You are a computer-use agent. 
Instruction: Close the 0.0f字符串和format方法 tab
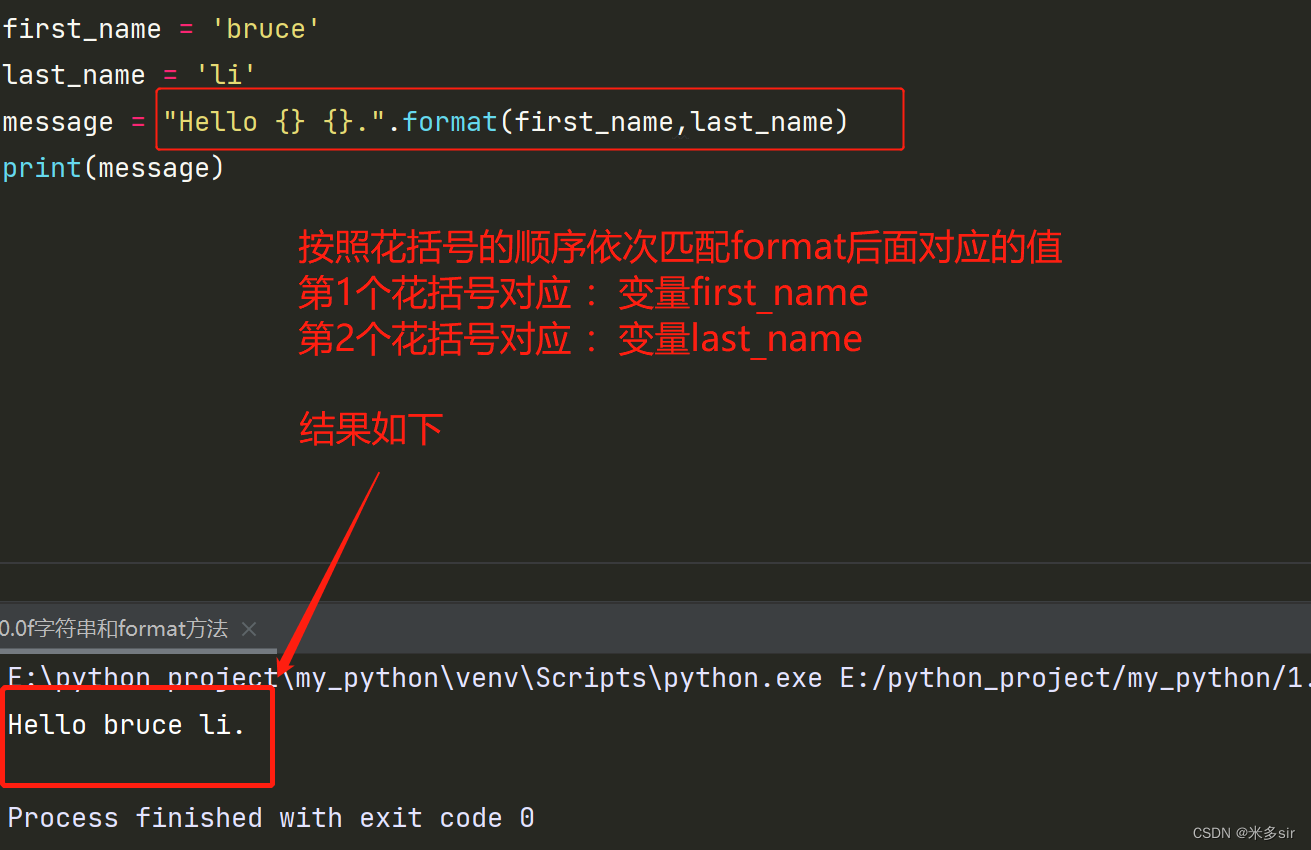click(248, 629)
